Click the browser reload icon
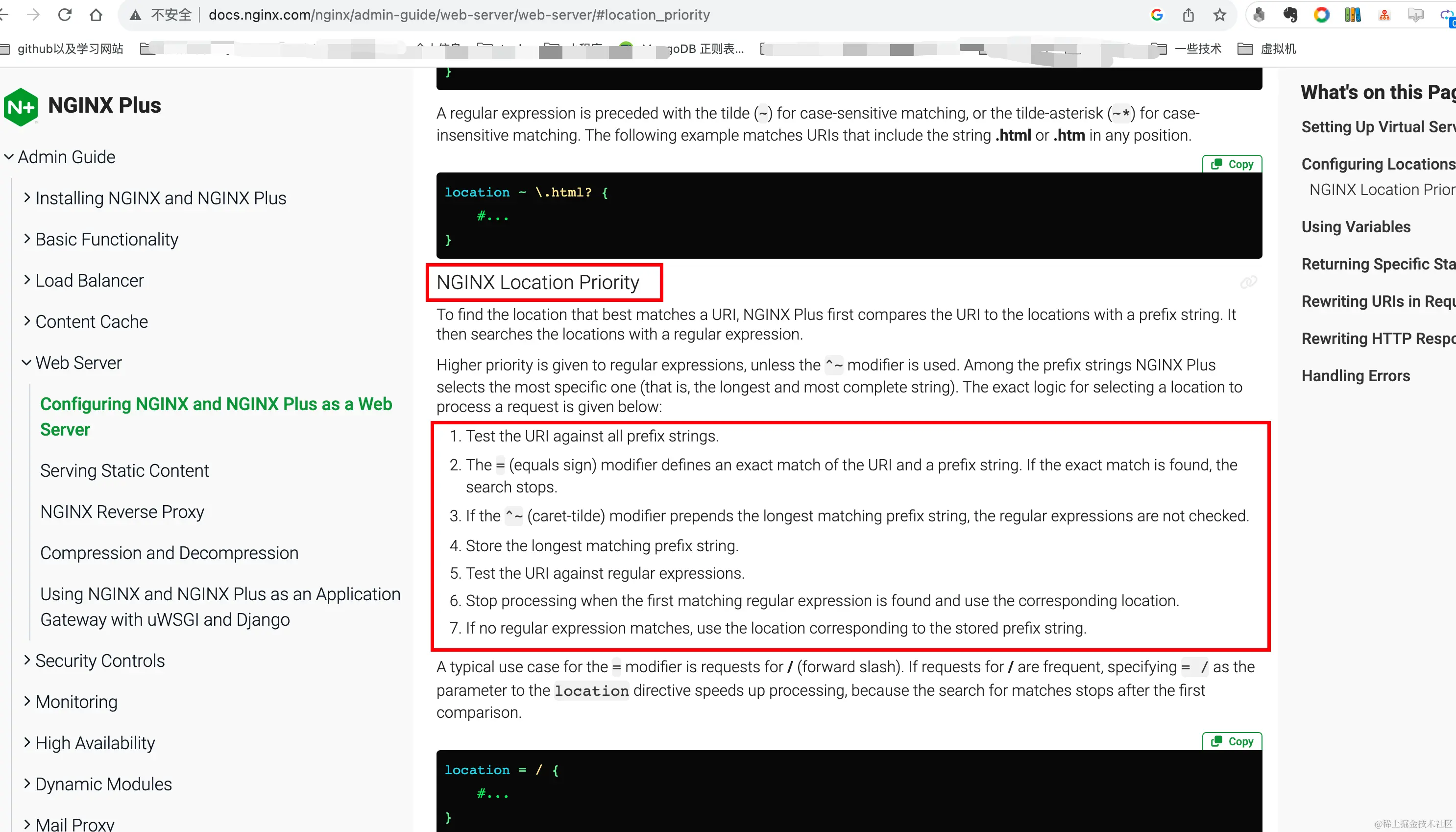 click(x=65, y=15)
